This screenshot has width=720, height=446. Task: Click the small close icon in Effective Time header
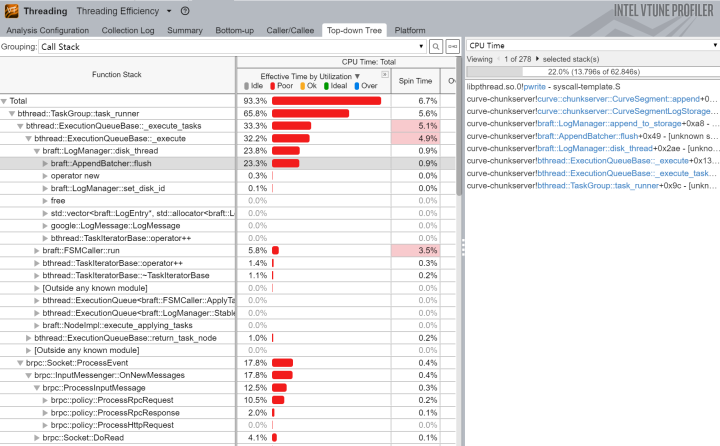(385, 74)
